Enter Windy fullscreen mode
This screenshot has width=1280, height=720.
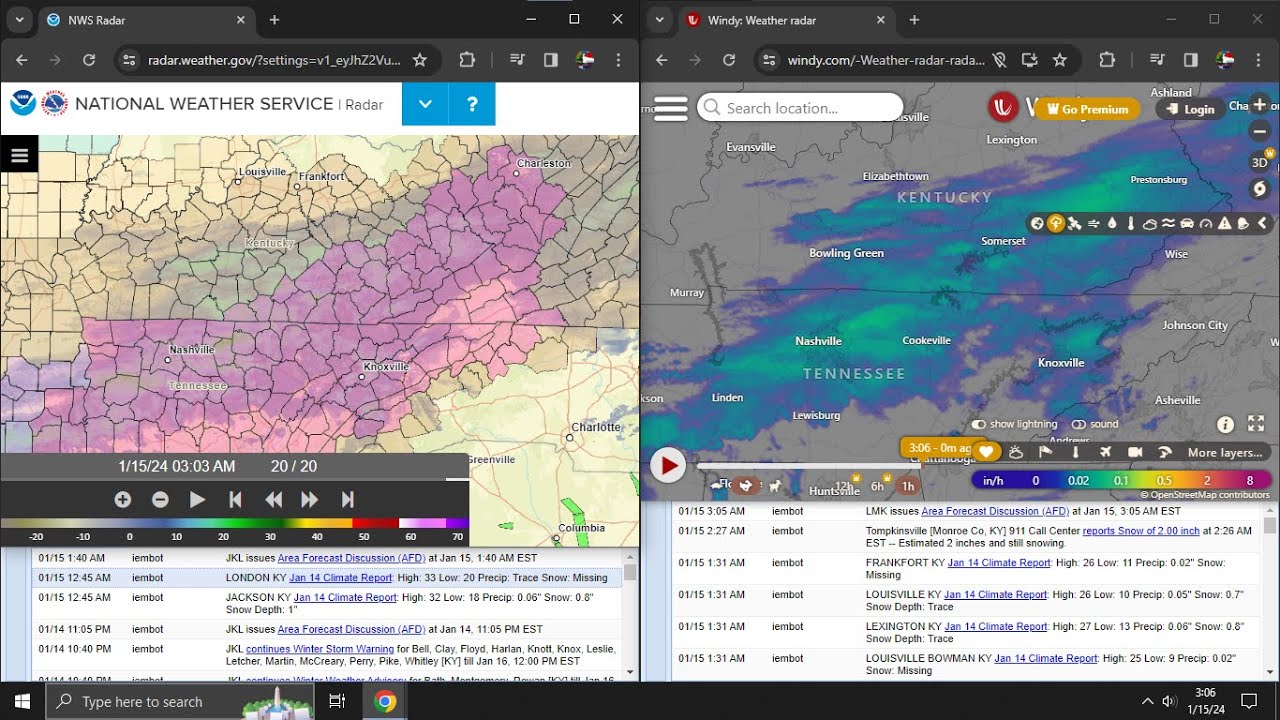click(x=1256, y=424)
